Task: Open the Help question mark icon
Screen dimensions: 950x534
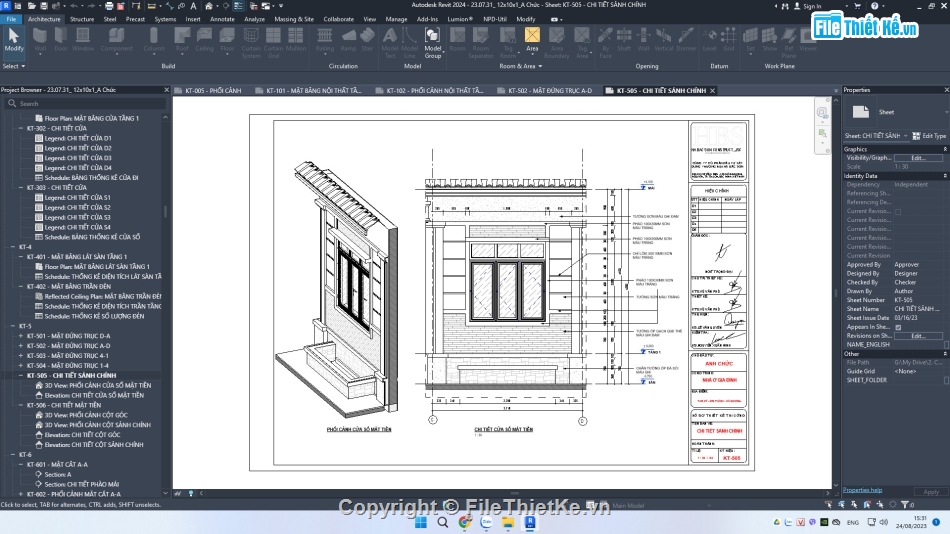Action: tap(874, 5)
